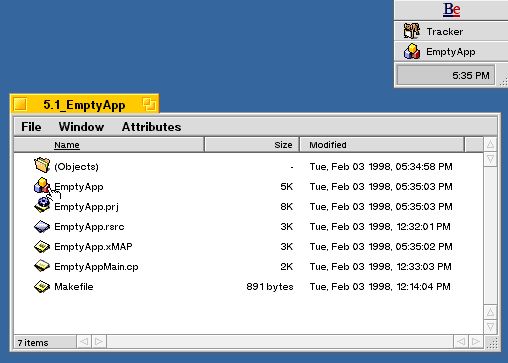Screen dimensions: 508x363
Task: Select the EmptyApp.prj project file icon
Action: tap(42, 205)
